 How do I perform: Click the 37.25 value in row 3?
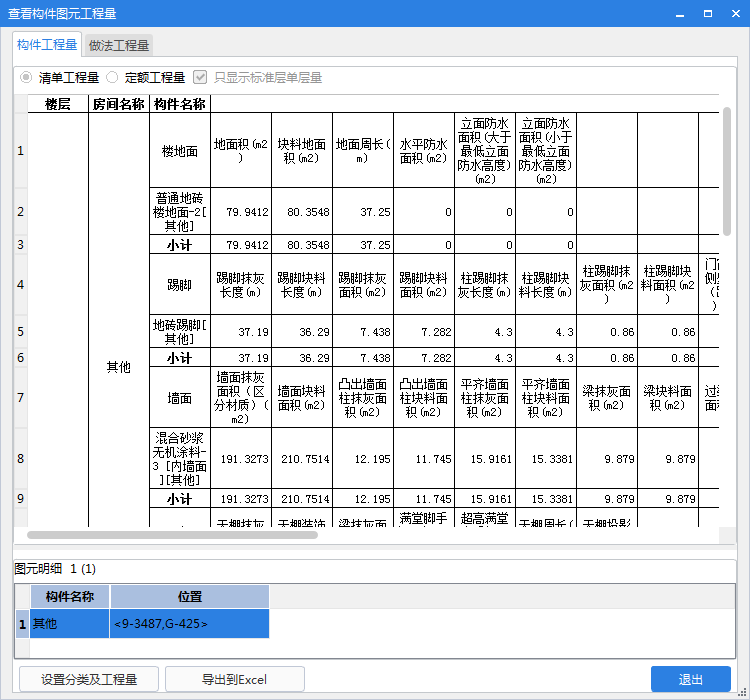[x=363, y=245]
